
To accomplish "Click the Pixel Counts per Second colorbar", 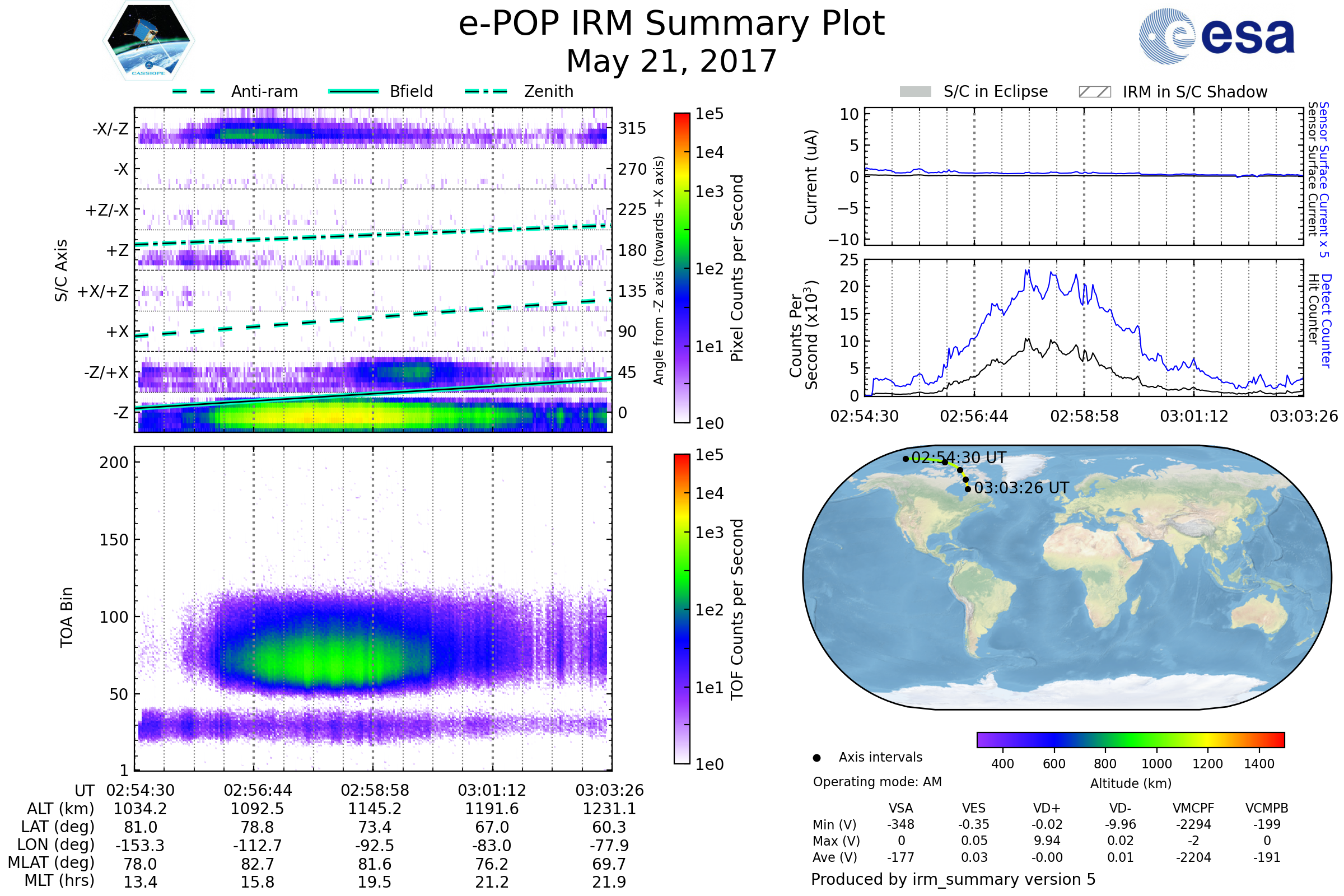I will (682, 268).
